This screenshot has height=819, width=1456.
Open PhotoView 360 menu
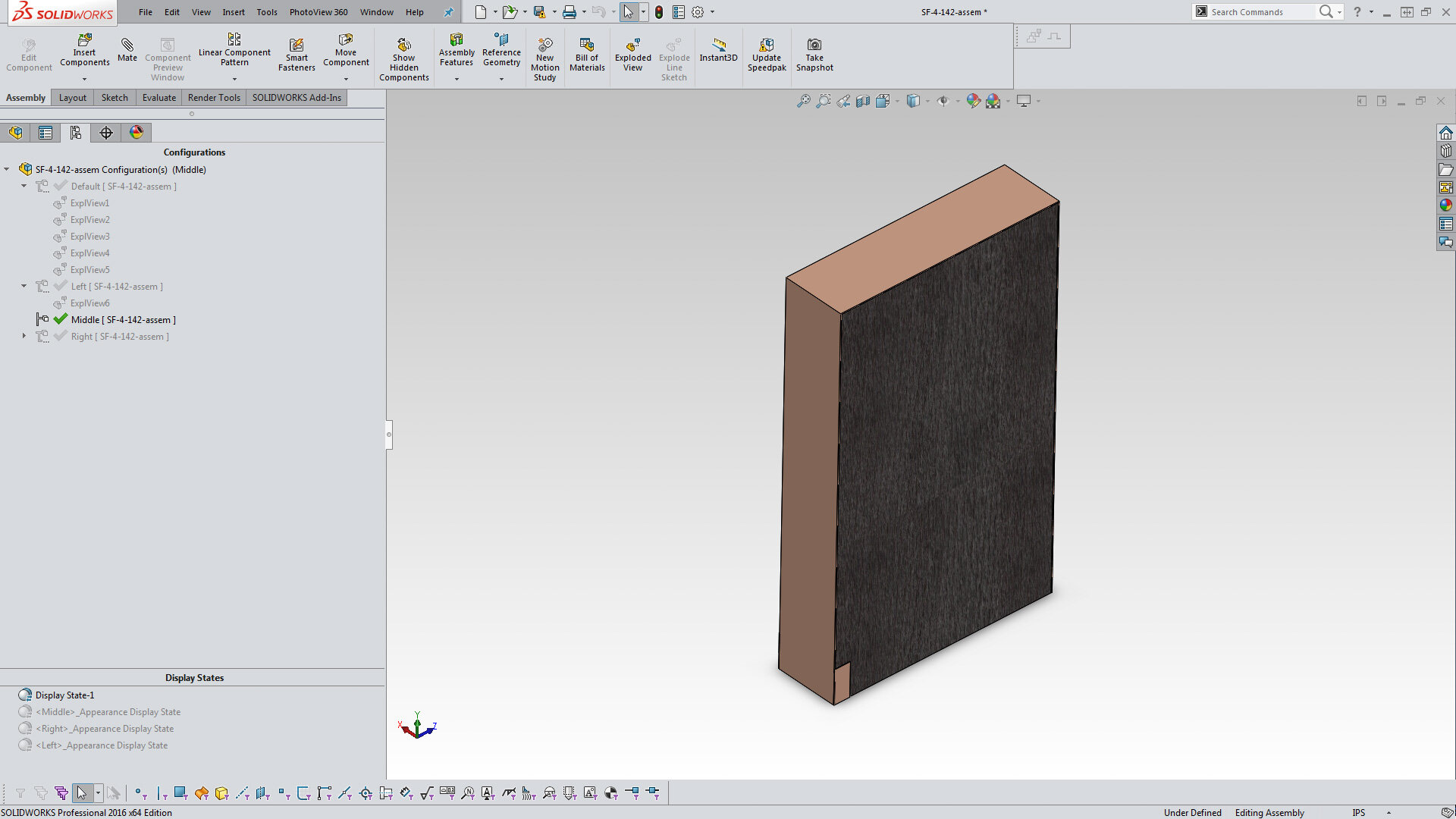(318, 12)
